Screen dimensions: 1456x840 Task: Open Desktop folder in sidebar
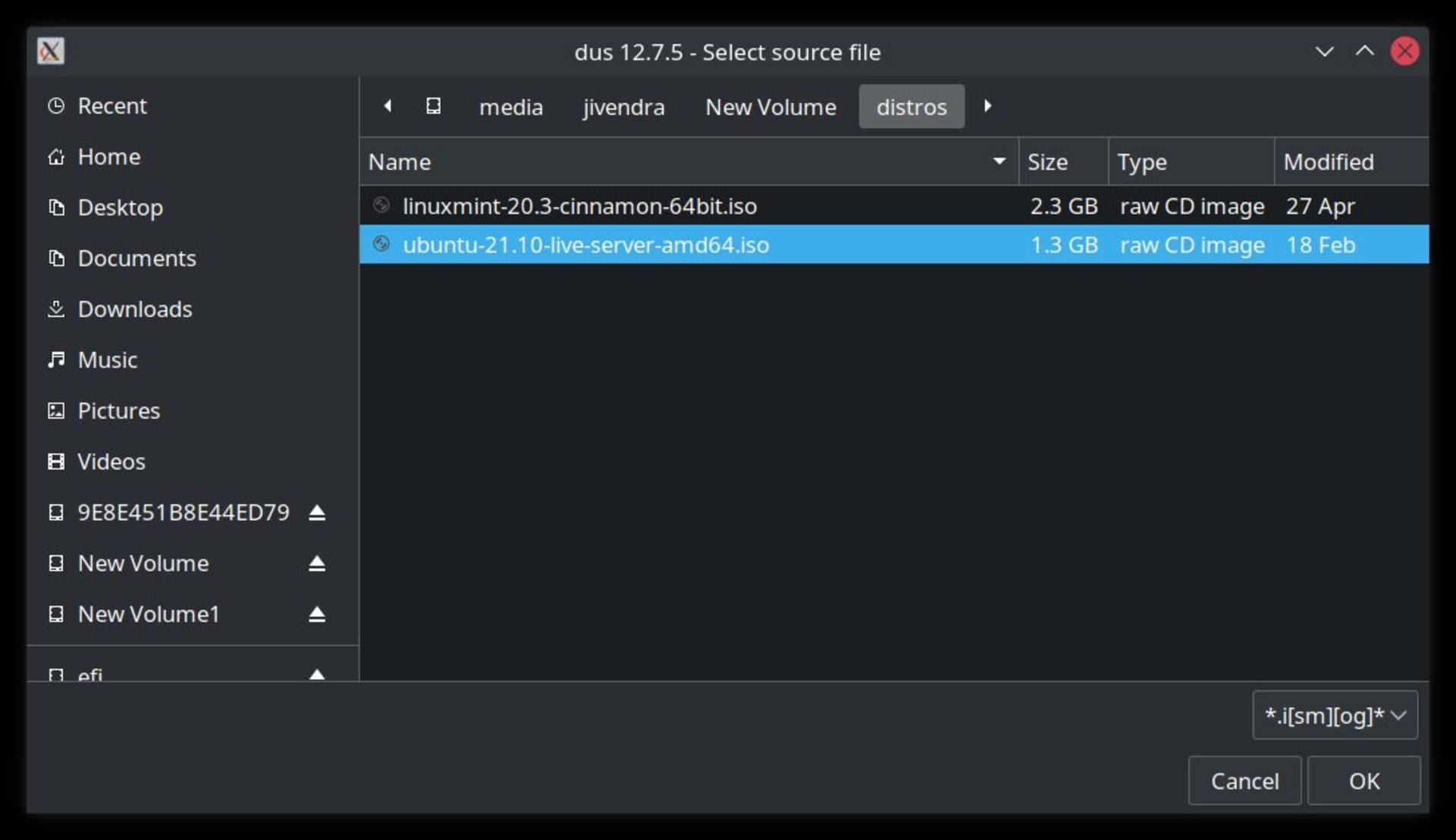(193, 208)
